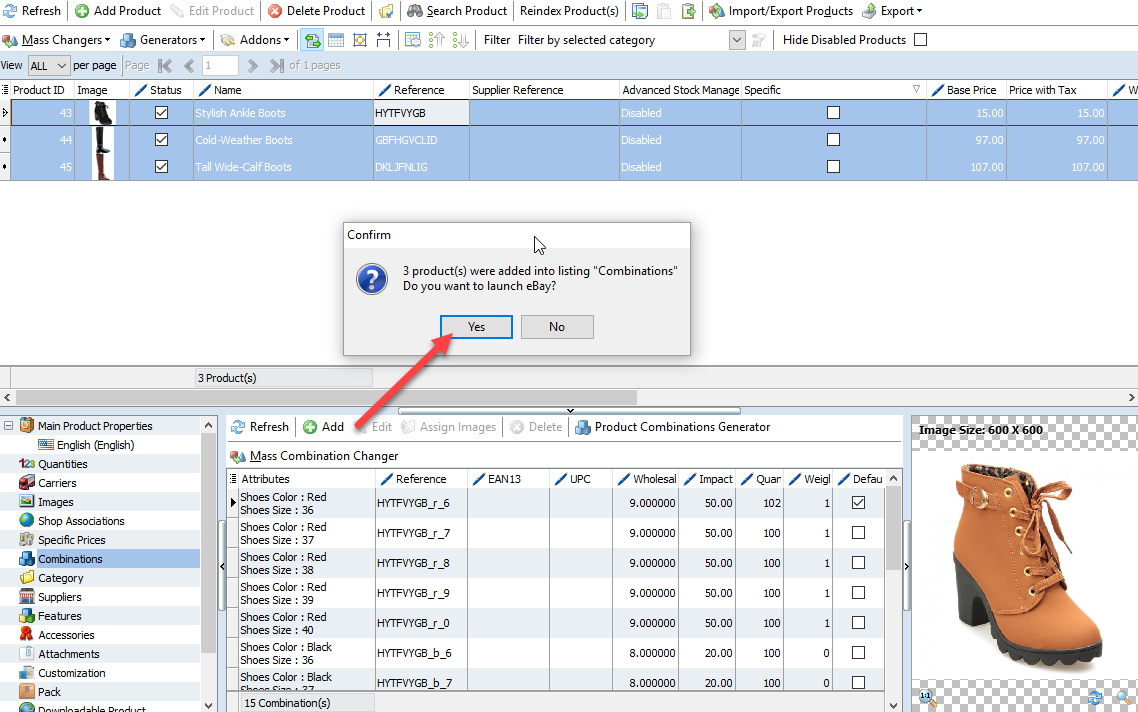Click the columns settings icon before the sort arrows

coord(413,40)
